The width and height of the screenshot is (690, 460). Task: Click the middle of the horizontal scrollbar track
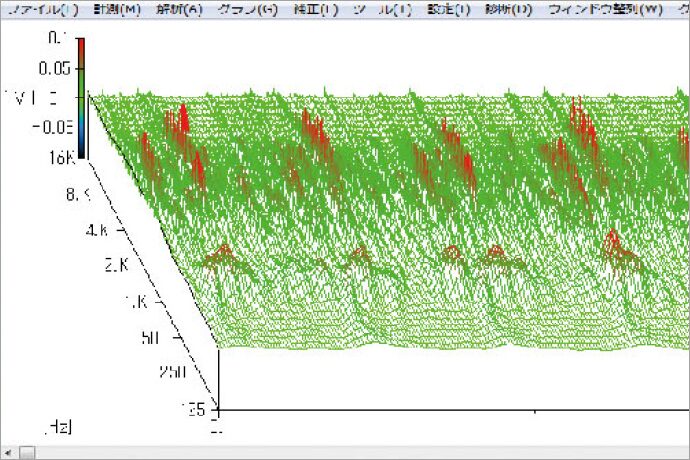tap(350, 452)
